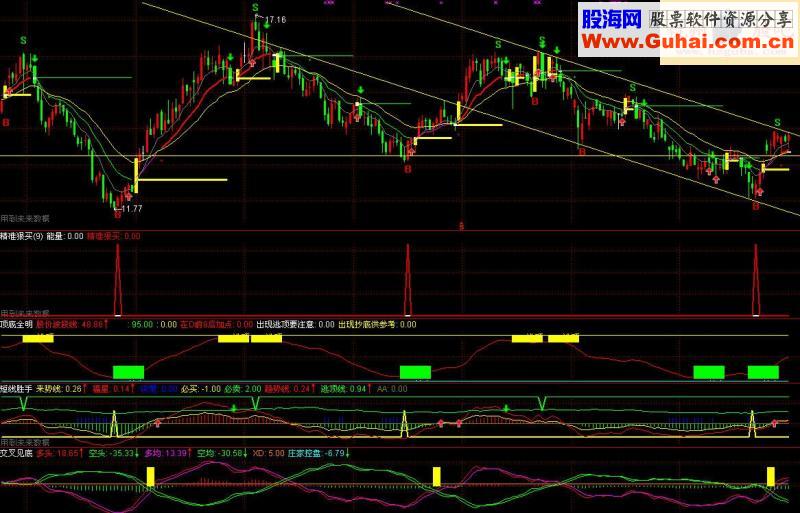Click the middle red spike in 精准狠买 panel
Viewport: 800px width, 513px height.
(407, 280)
